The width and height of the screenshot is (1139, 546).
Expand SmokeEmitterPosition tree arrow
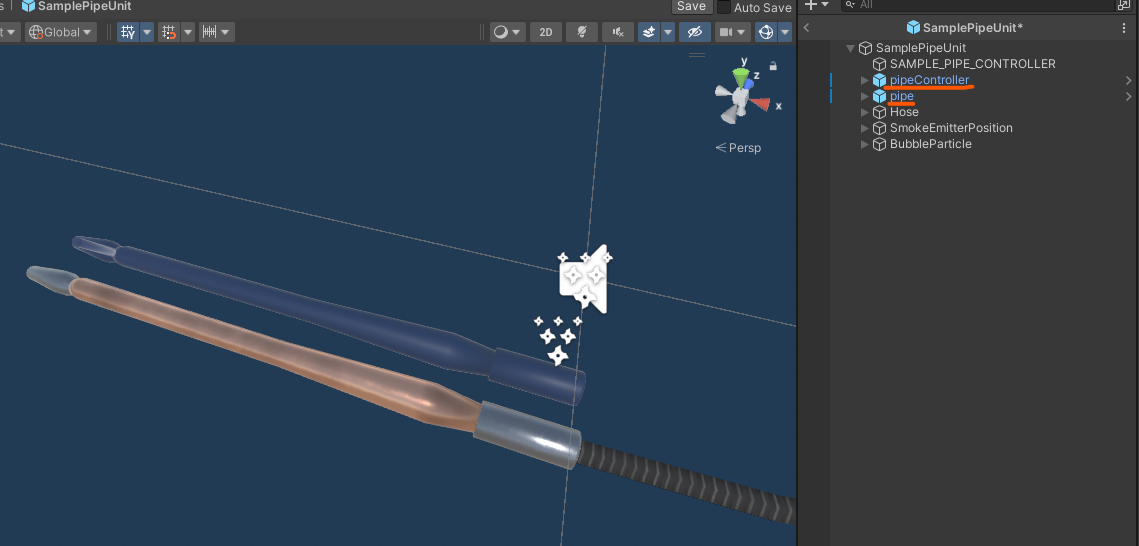[864, 128]
